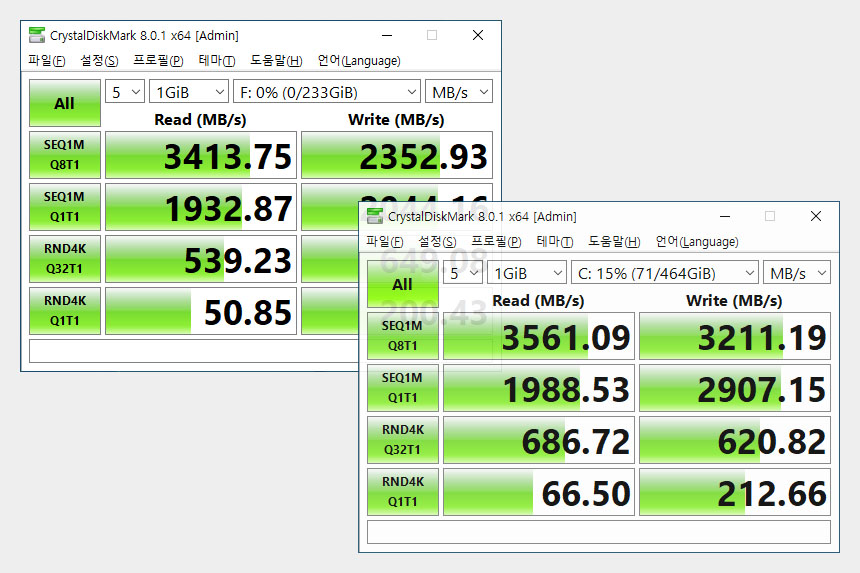The height and width of the screenshot is (573, 860).
Task: Open drive selector showing C: 15% (71/464GiB)
Action: (665, 273)
